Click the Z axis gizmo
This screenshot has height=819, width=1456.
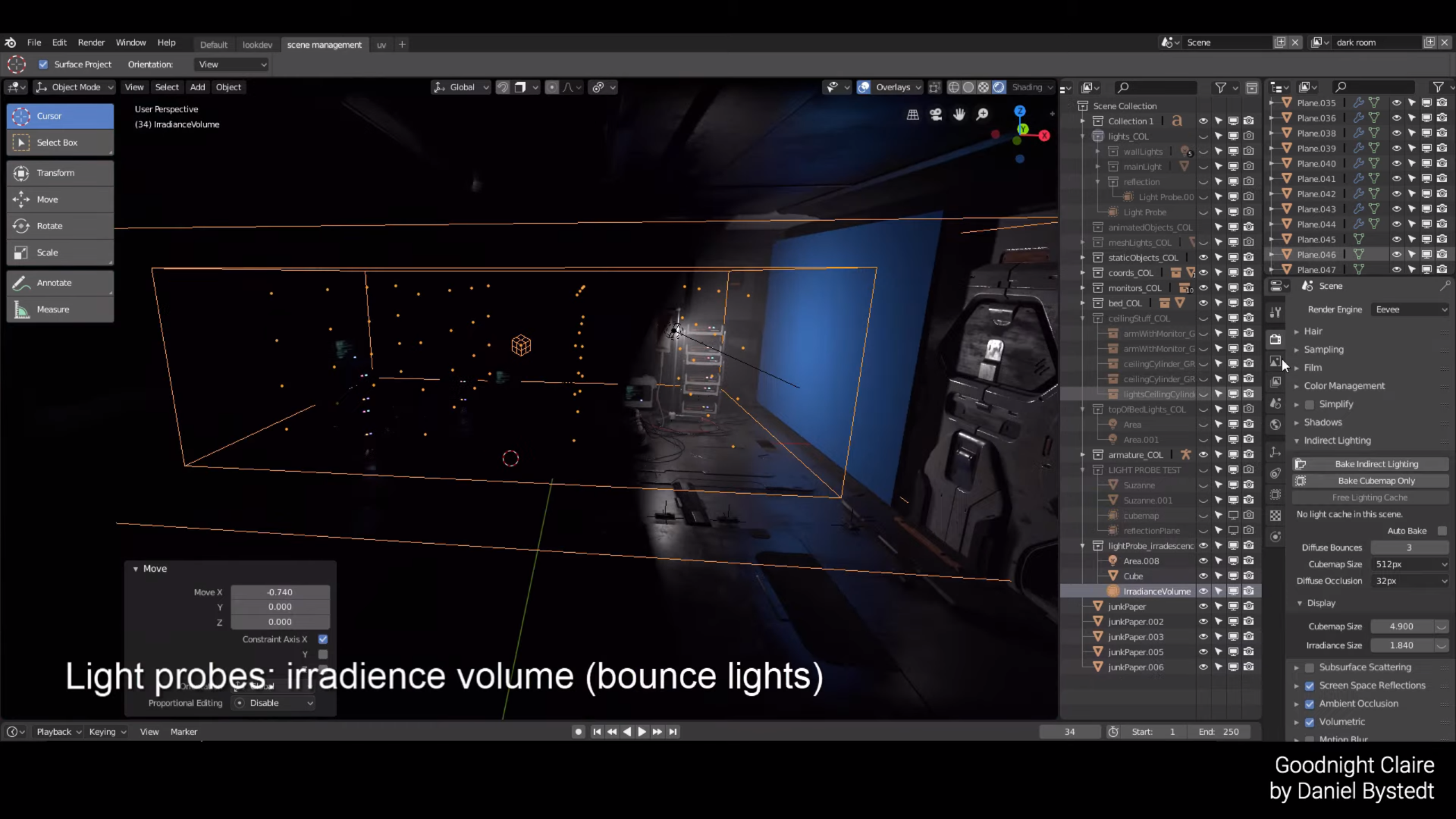pos(1020,111)
